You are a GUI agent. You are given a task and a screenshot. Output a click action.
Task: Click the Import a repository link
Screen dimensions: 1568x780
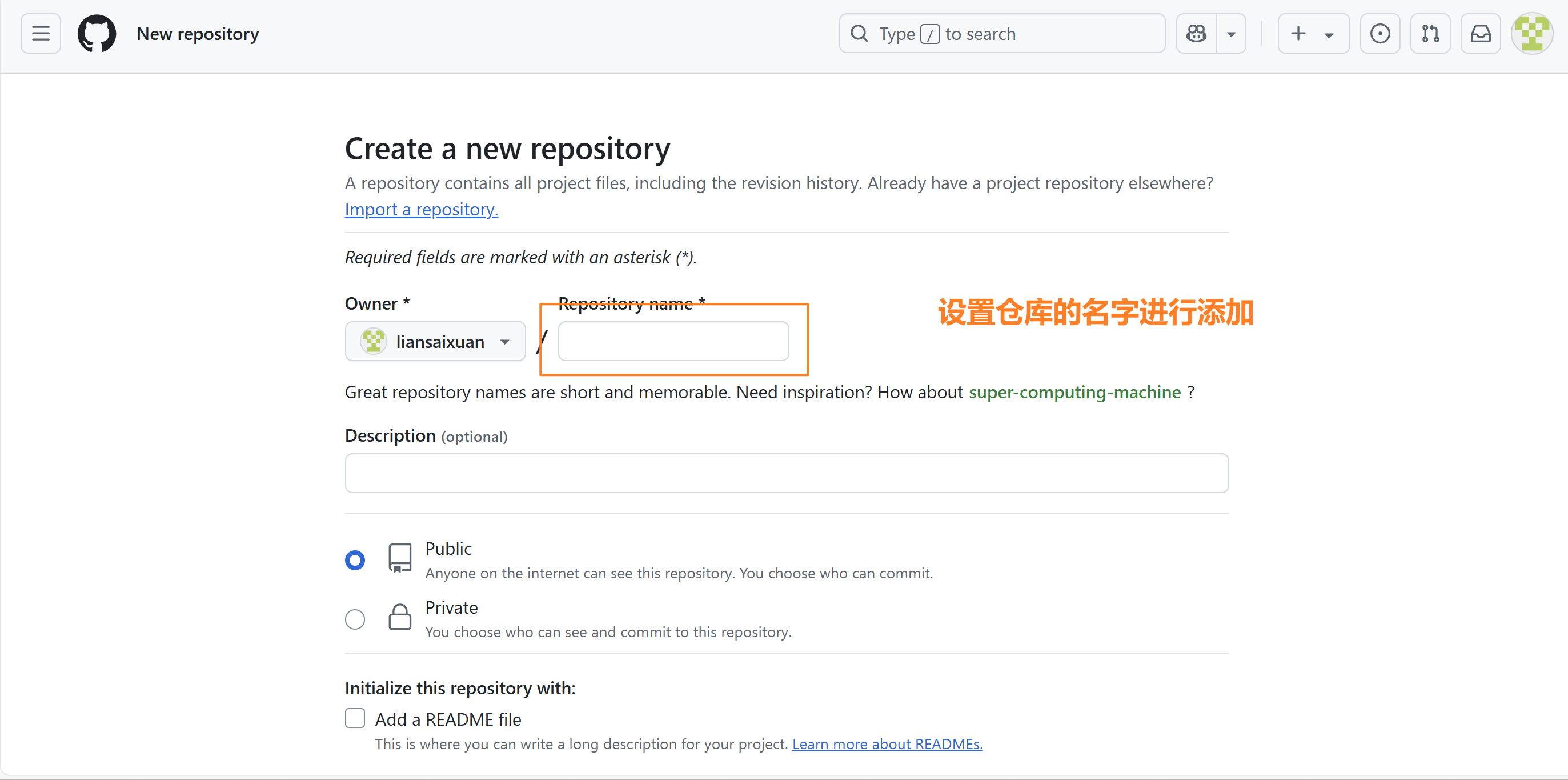tap(421, 210)
